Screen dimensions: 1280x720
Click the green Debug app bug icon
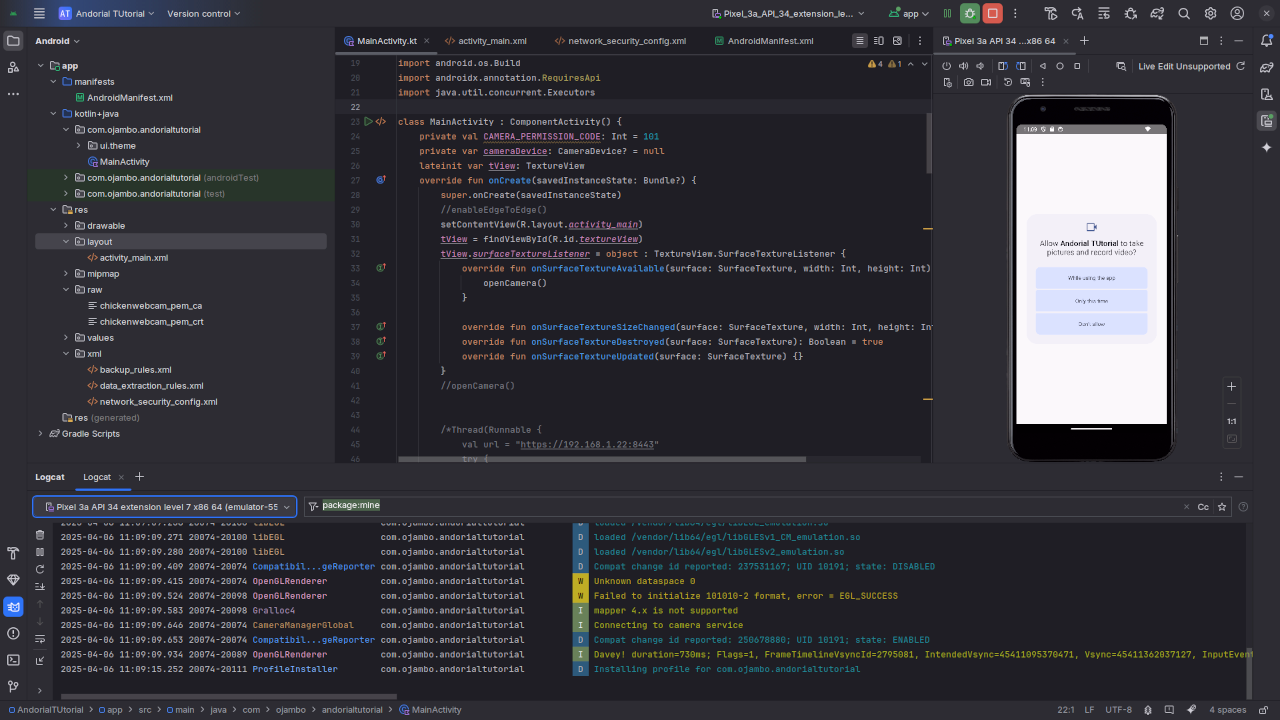point(969,13)
